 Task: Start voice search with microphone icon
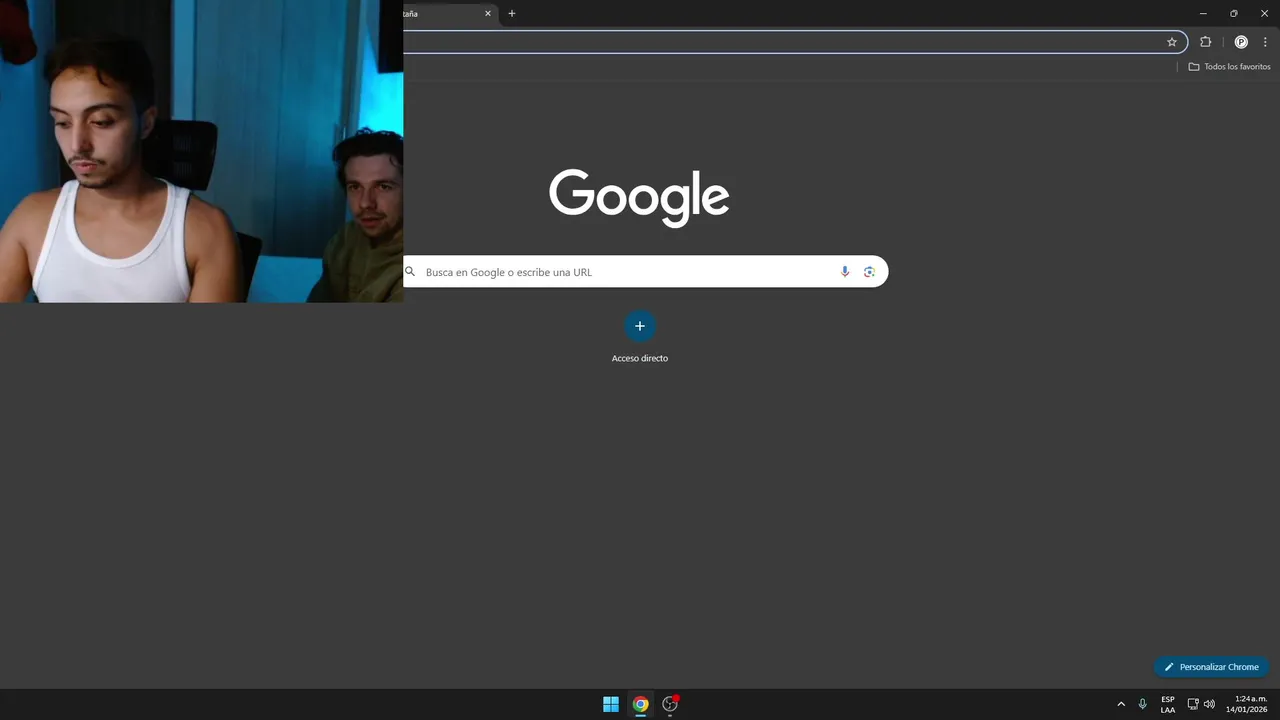coord(845,272)
